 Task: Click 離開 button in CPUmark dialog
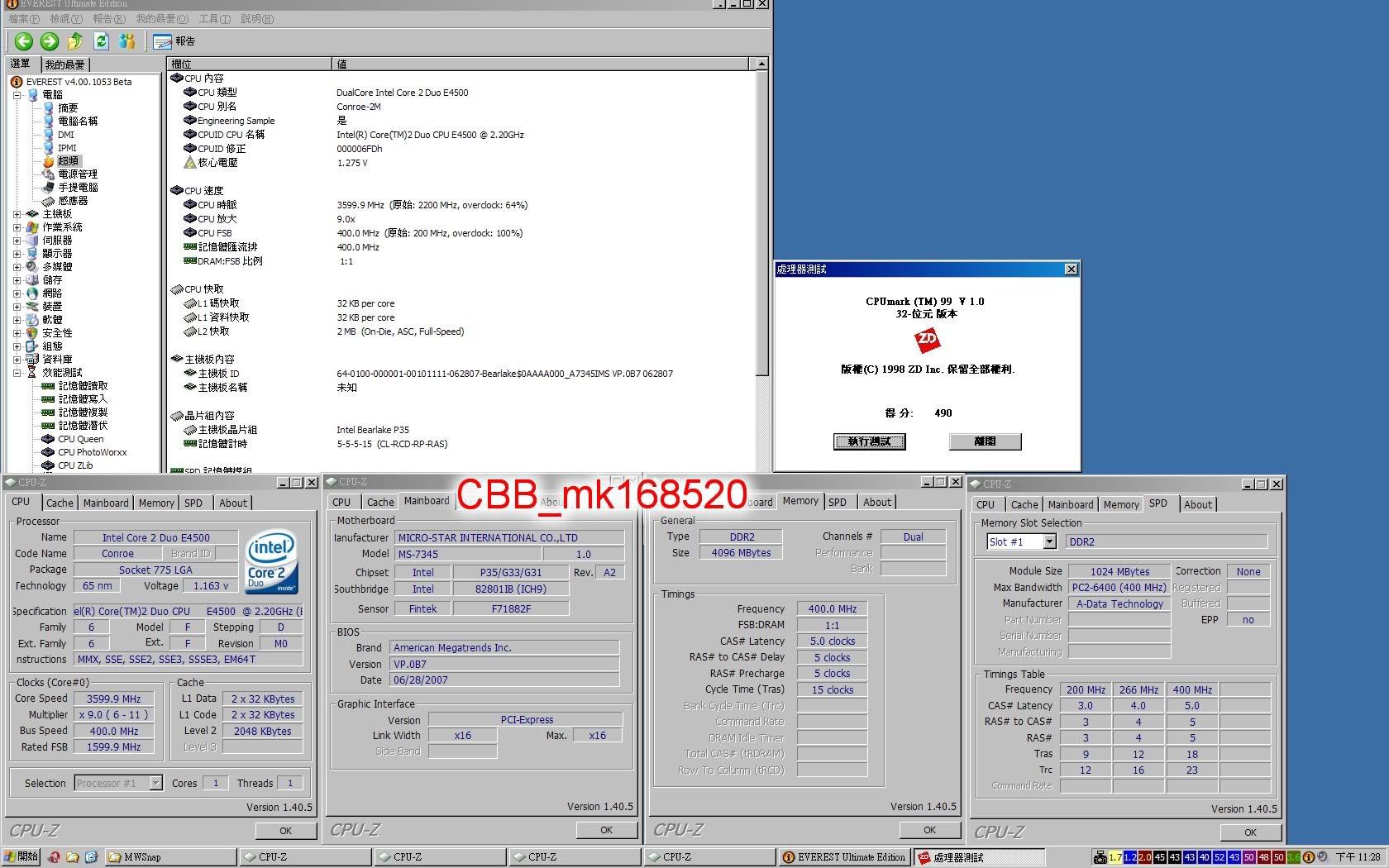pos(985,441)
